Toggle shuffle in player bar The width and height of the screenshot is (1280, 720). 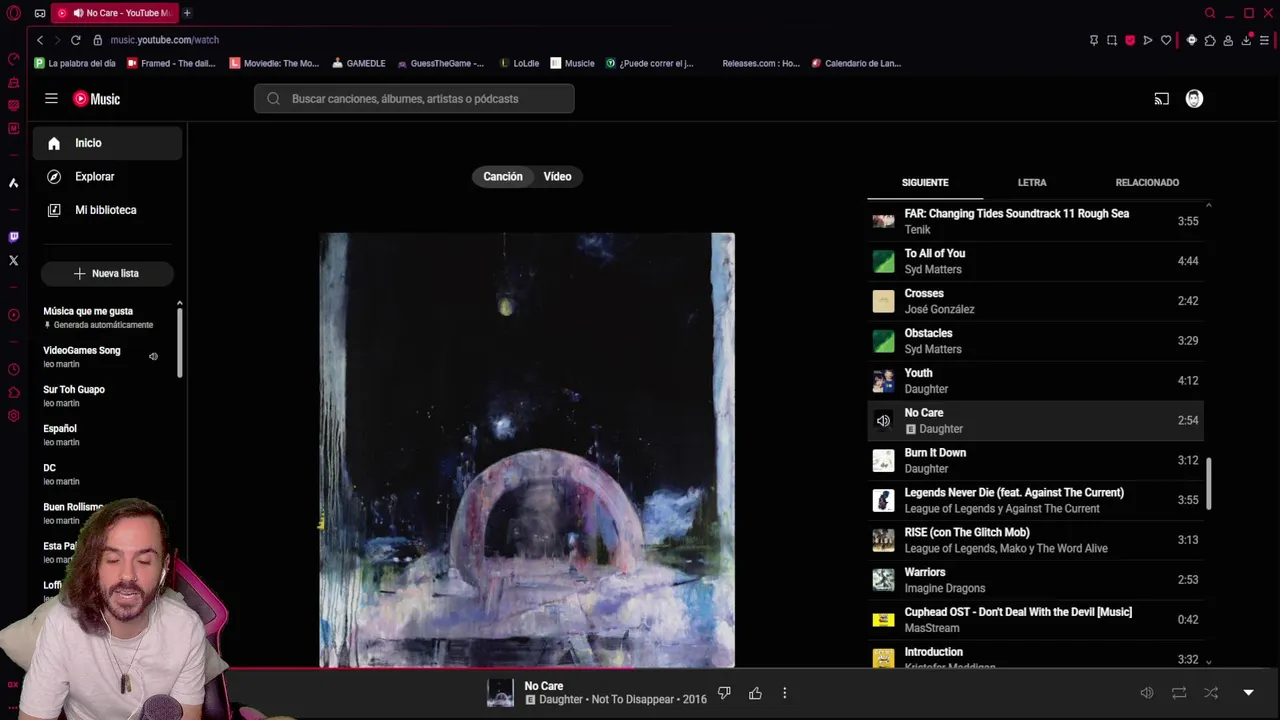[1211, 693]
